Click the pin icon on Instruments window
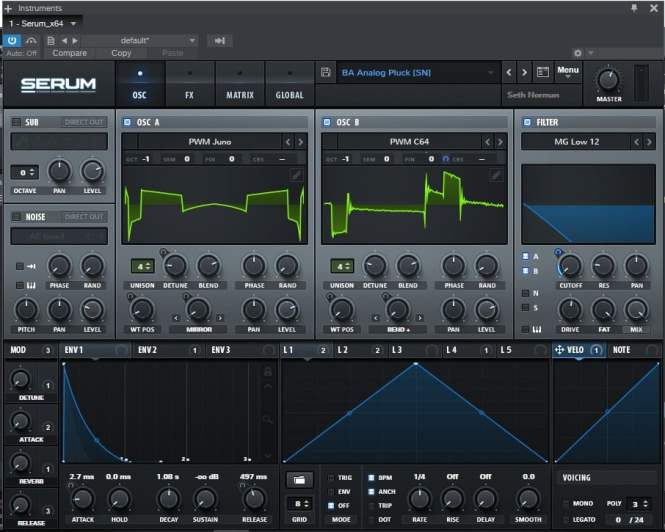The width and height of the screenshot is (665, 532). click(634, 8)
